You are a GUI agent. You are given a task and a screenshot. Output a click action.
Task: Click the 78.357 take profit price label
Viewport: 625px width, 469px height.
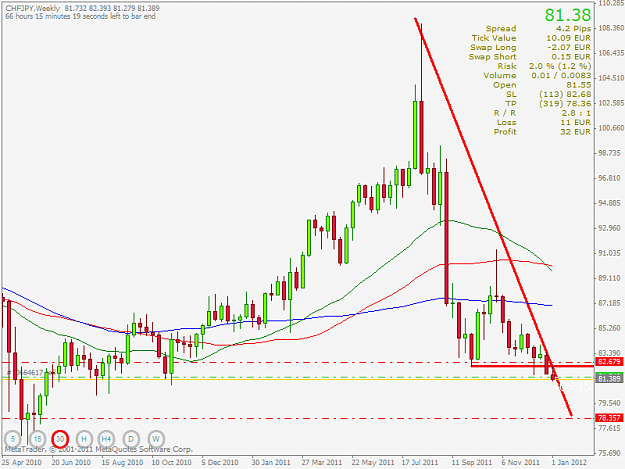pos(609,418)
